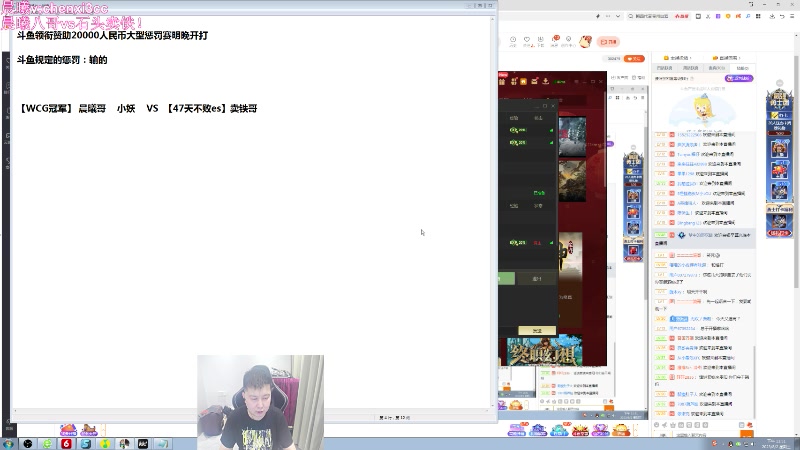The width and height of the screenshot is (800, 450).
Task: Open the system tray clock
Action: 774,444
